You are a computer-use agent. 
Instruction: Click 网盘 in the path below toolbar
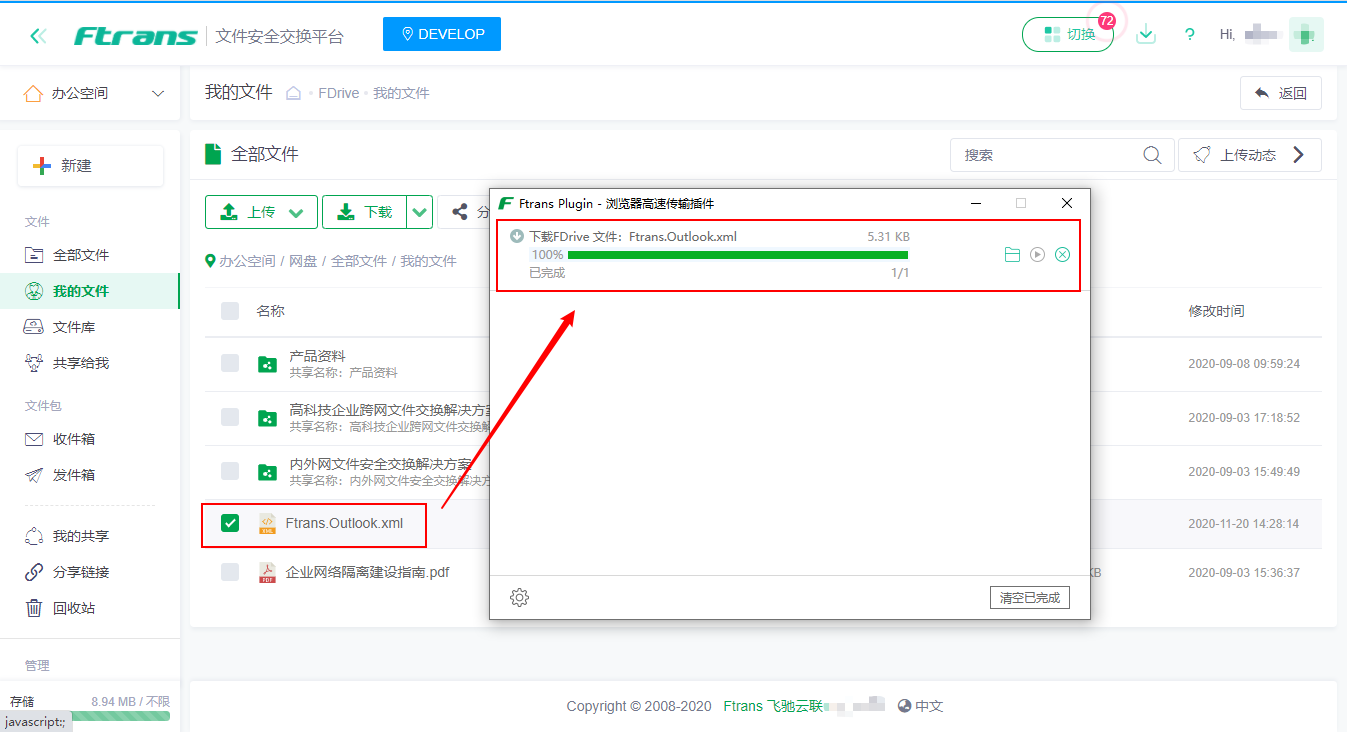click(303, 261)
